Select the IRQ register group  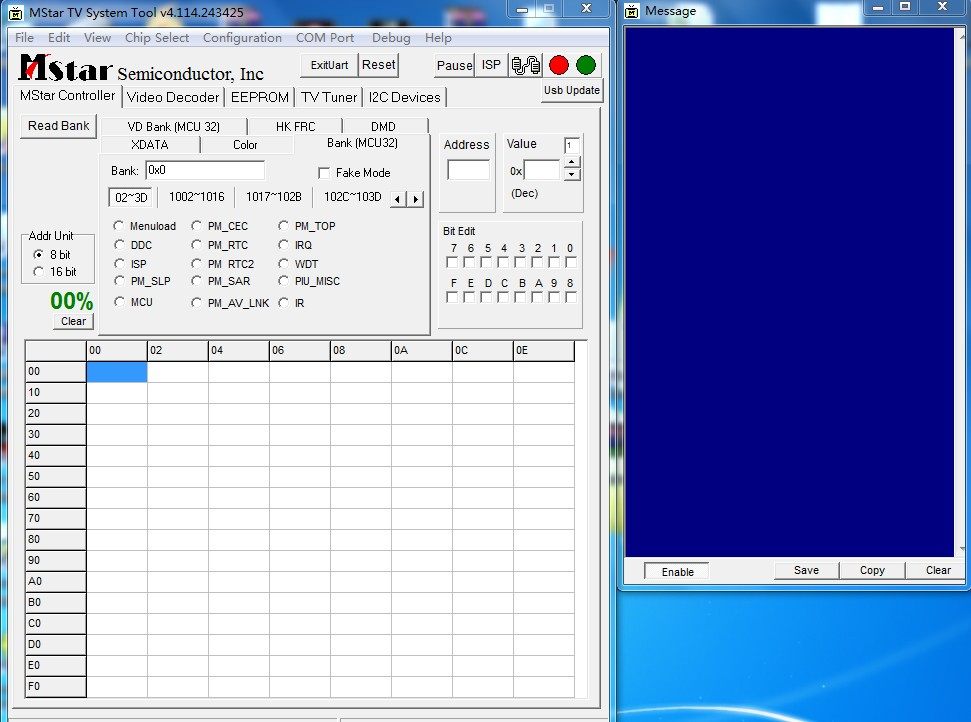pyautogui.click(x=285, y=245)
